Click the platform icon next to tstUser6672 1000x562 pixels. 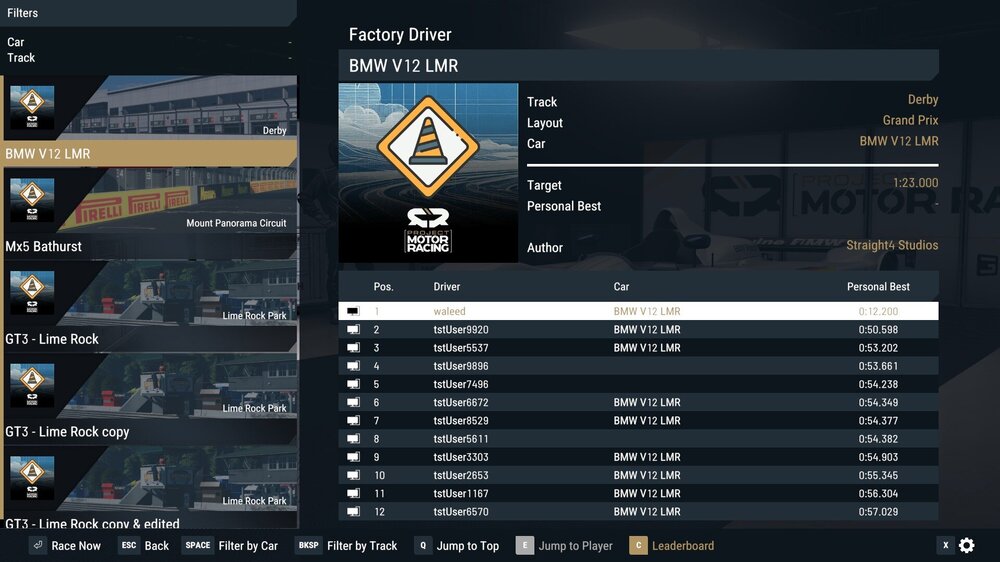coord(353,403)
